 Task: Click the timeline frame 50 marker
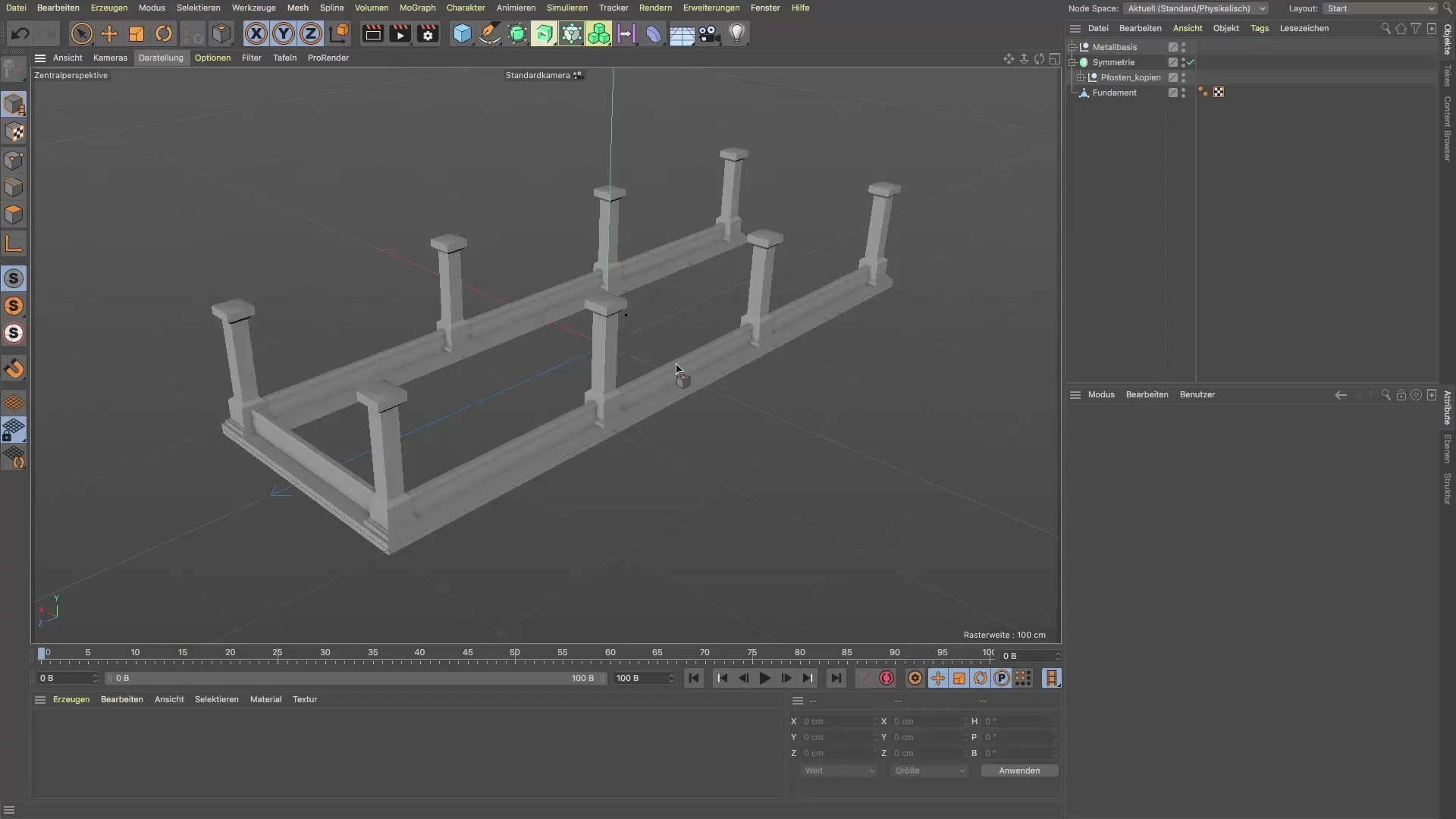tap(515, 653)
